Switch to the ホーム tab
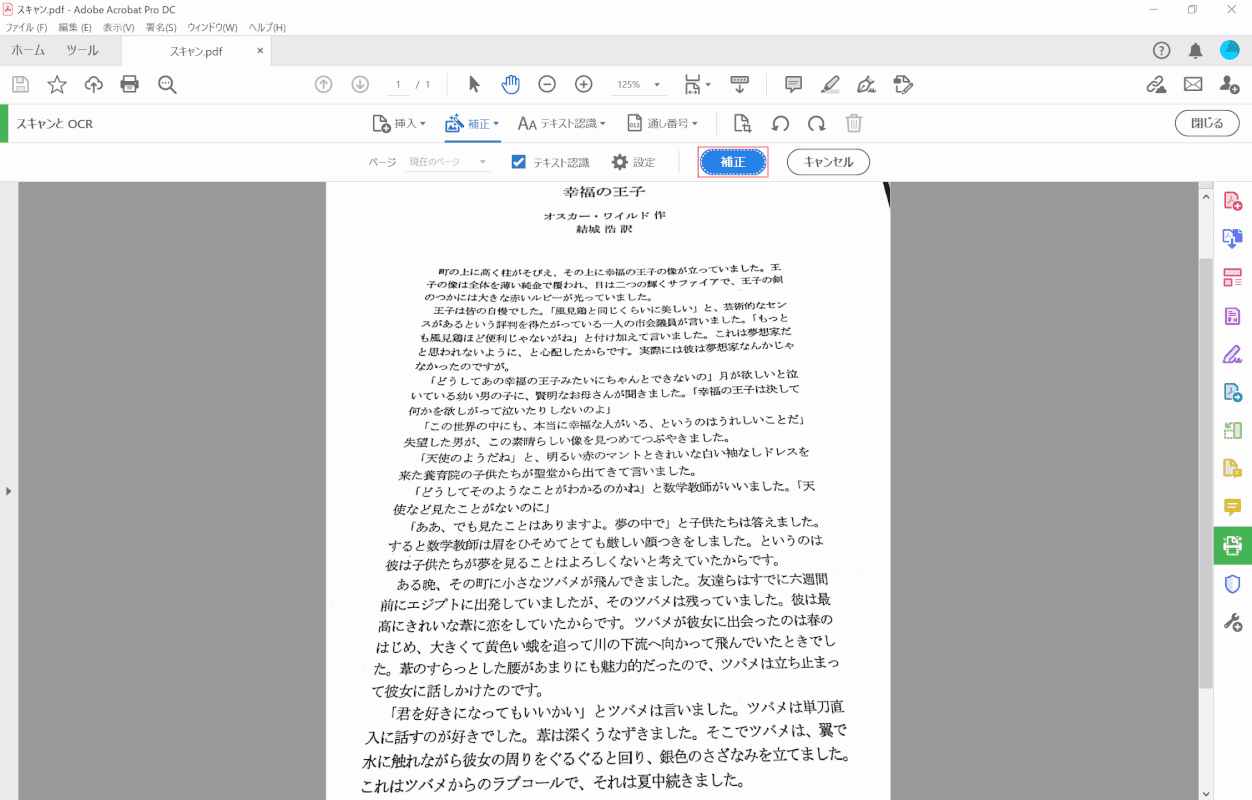The width and height of the screenshot is (1252, 800). [x=28, y=51]
